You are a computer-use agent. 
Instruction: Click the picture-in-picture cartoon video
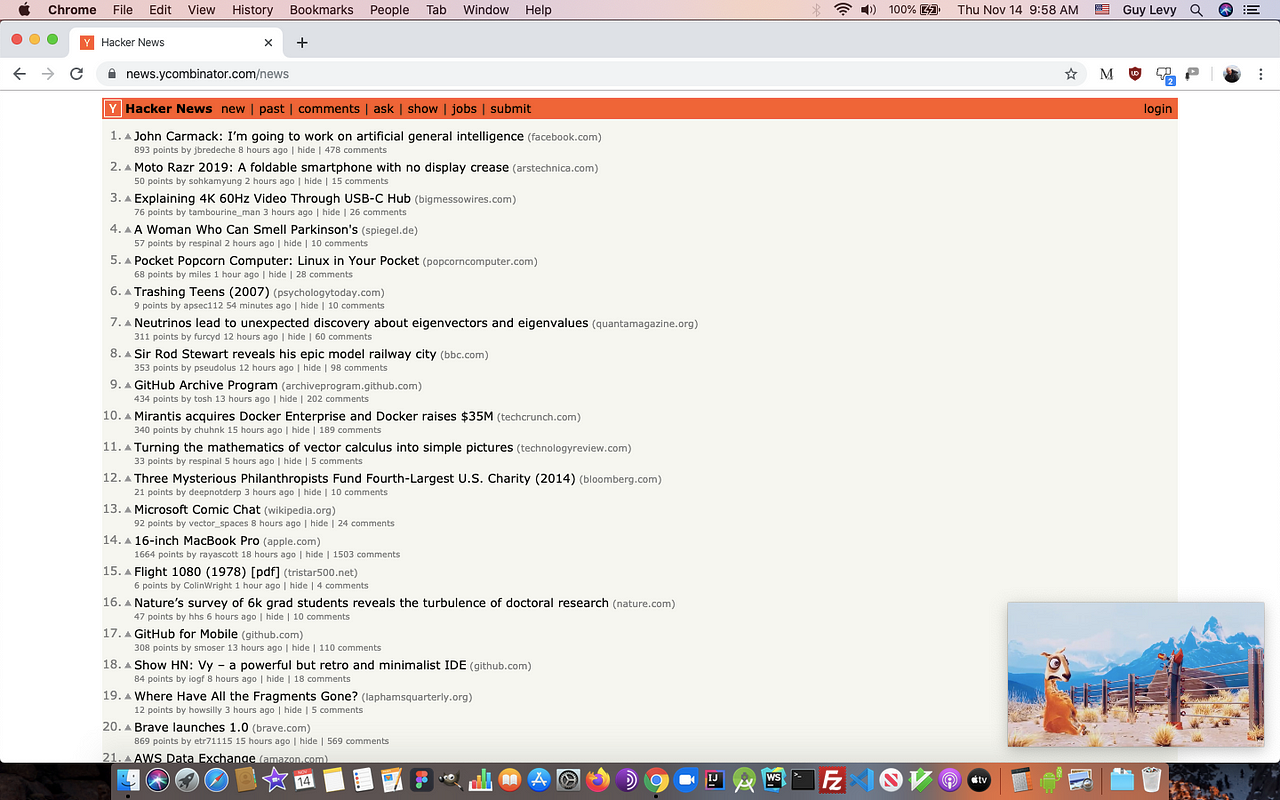click(1136, 674)
